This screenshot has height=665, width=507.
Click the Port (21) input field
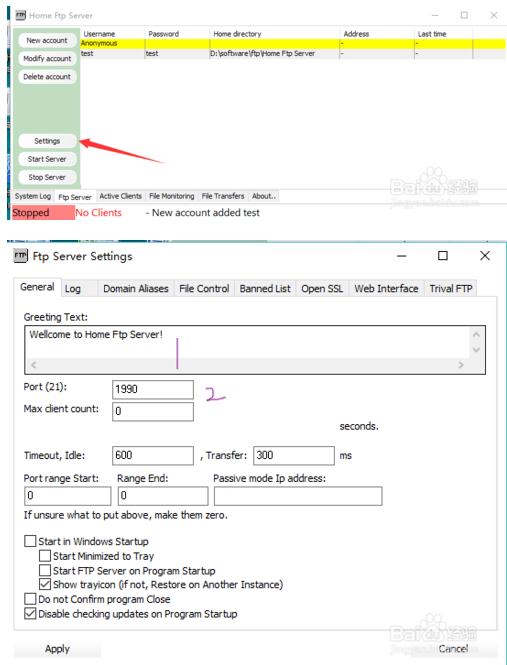click(153, 389)
